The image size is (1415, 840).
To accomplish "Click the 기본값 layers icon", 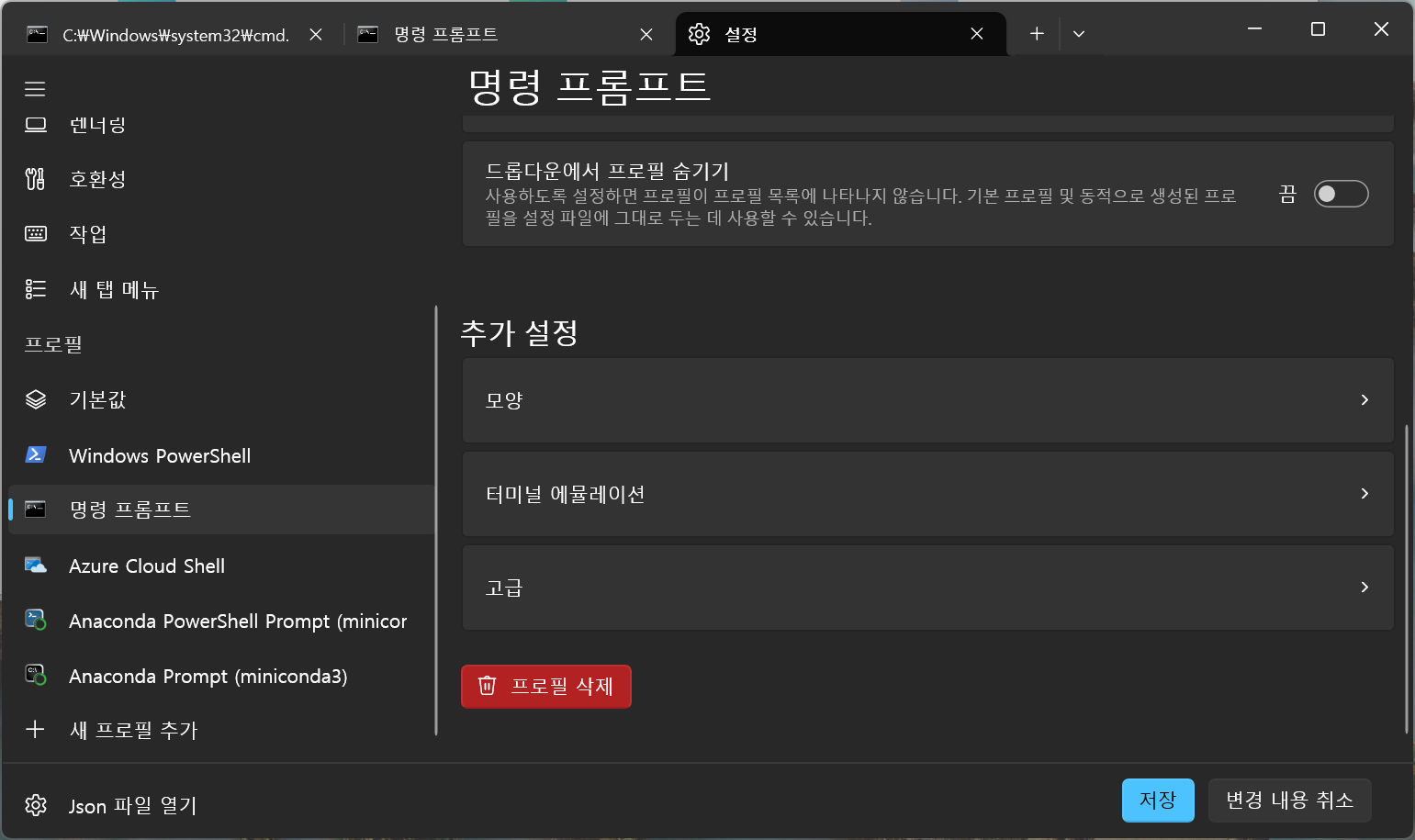I will [x=36, y=399].
